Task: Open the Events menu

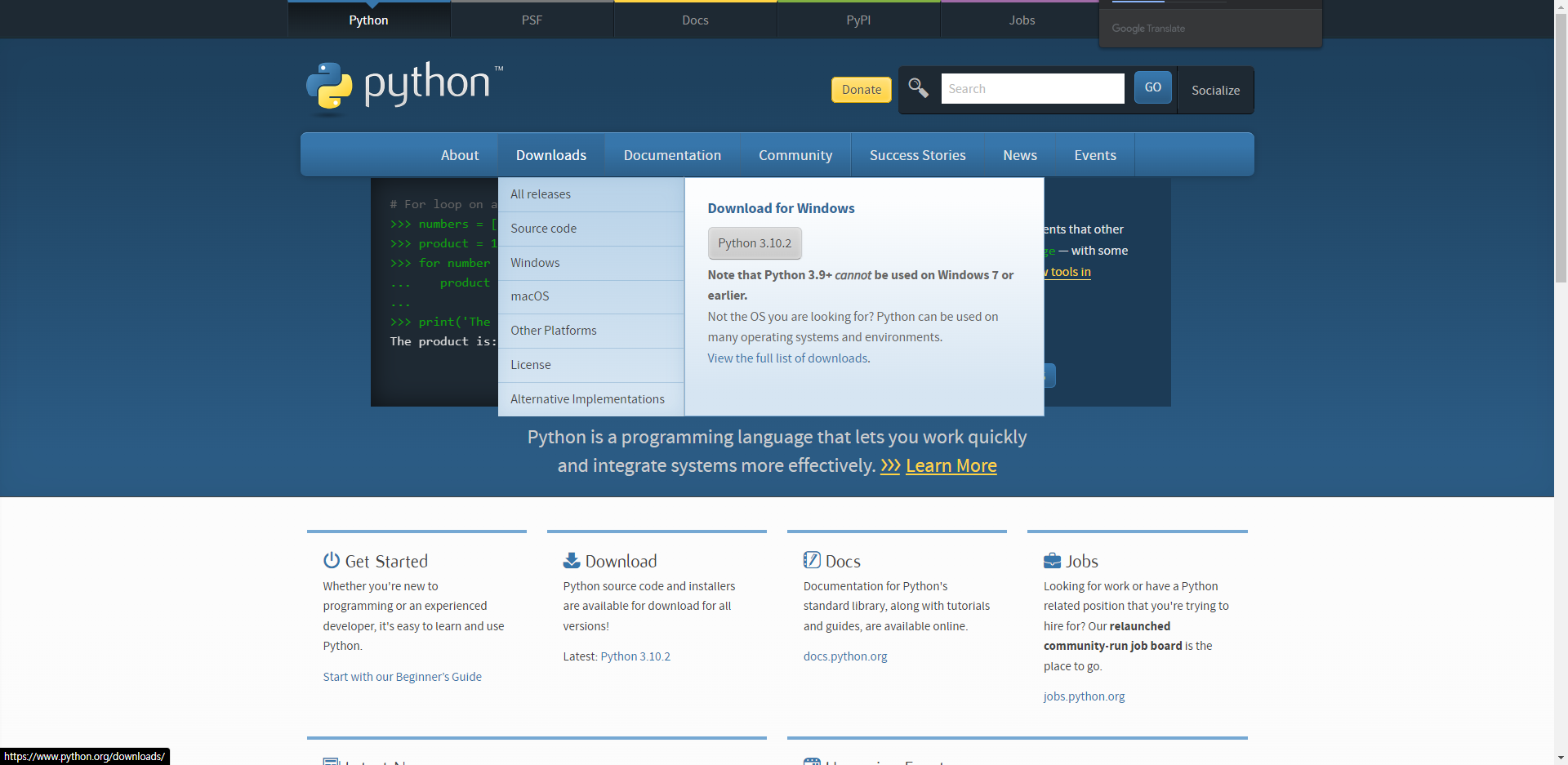Action: point(1095,155)
